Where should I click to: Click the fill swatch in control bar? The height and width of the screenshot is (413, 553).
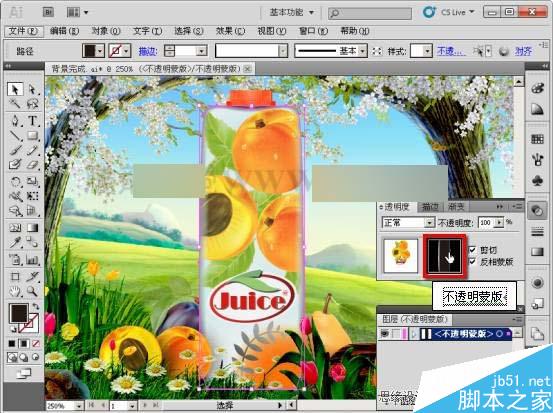click(x=89, y=51)
